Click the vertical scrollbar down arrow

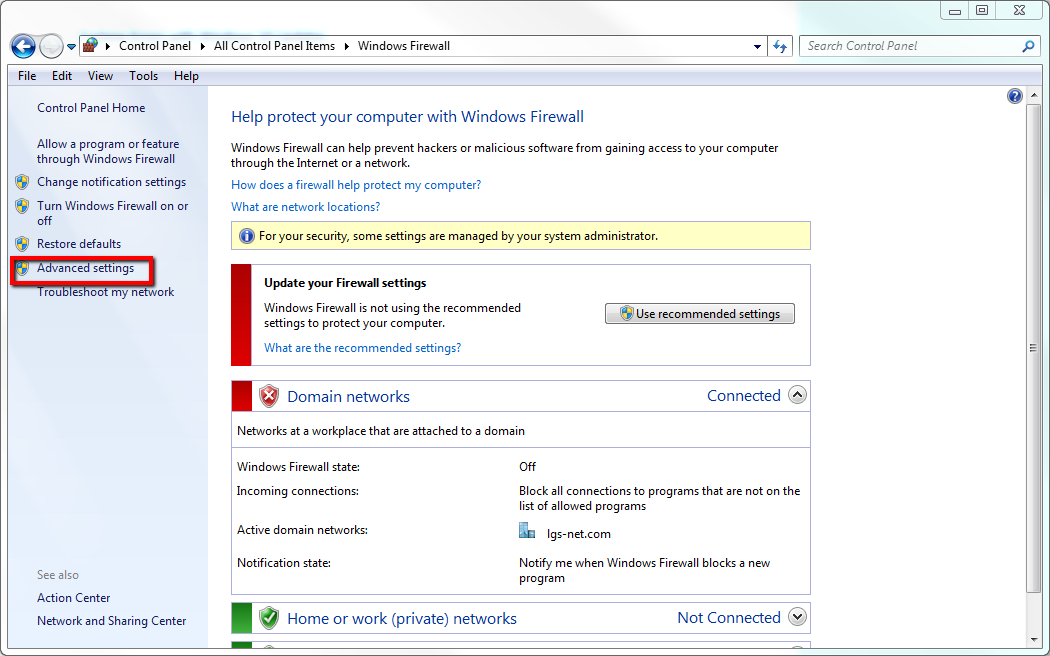click(1034, 639)
